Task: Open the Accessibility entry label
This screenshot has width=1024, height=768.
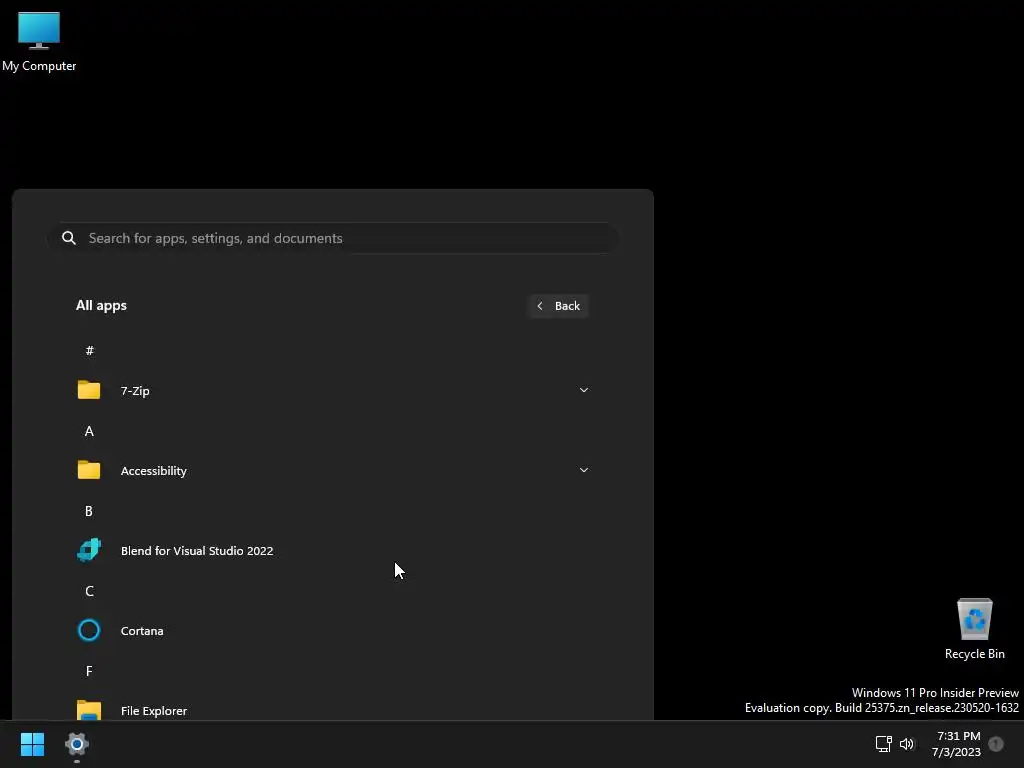Action: tap(153, 471)
